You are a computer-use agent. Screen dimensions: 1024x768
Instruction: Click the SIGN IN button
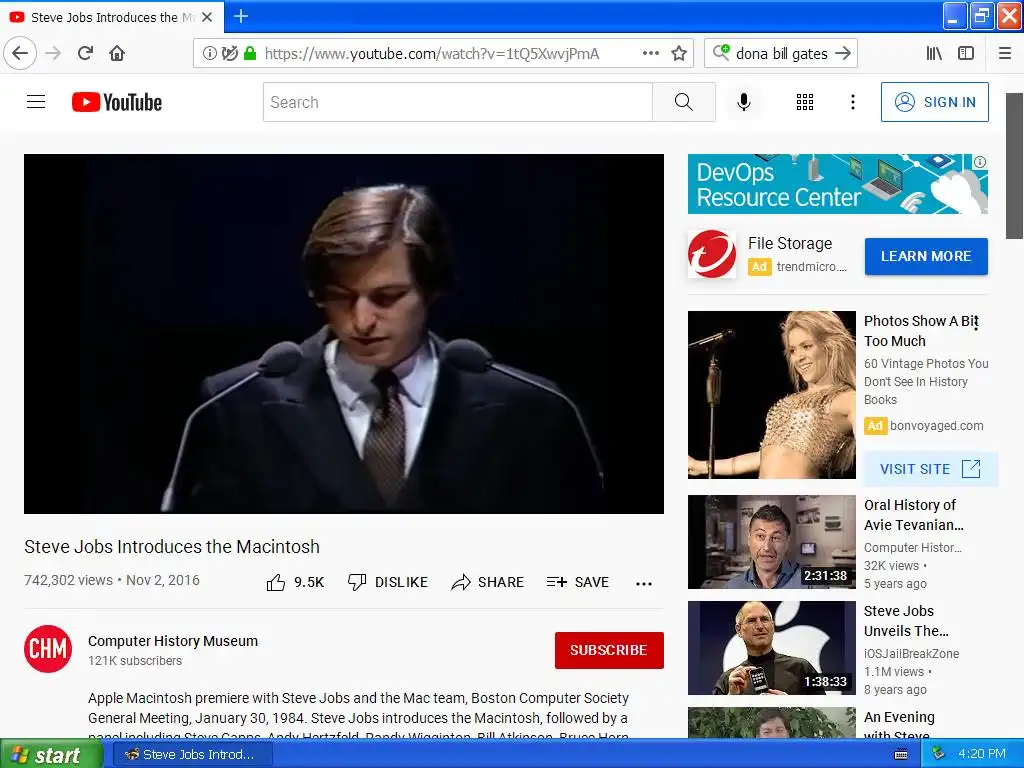point(935,102)
